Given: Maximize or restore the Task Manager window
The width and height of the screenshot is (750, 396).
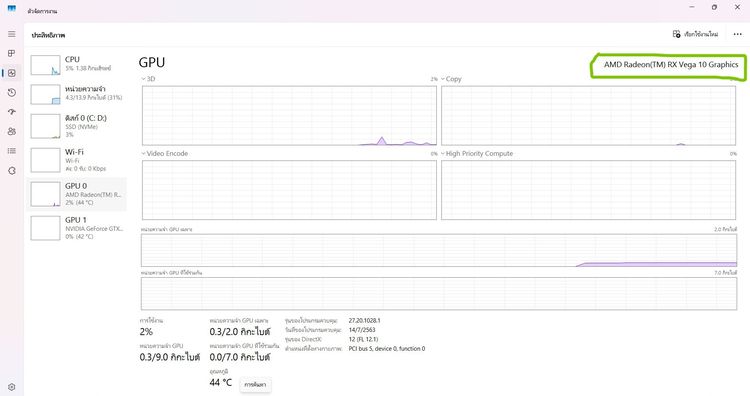Looking at the screenshot, I should tap(714, 7).
